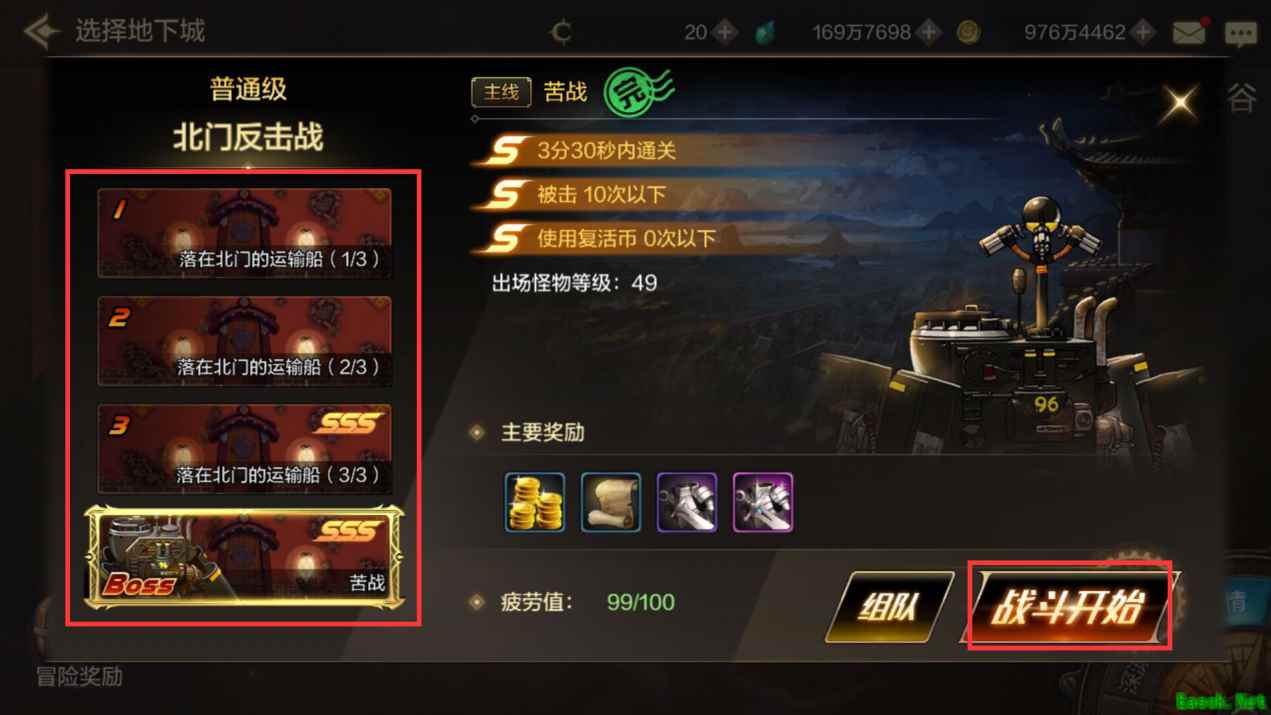Click the gold coins reward icon
The height and width of the screenshot is (715, 1271).
535,502
